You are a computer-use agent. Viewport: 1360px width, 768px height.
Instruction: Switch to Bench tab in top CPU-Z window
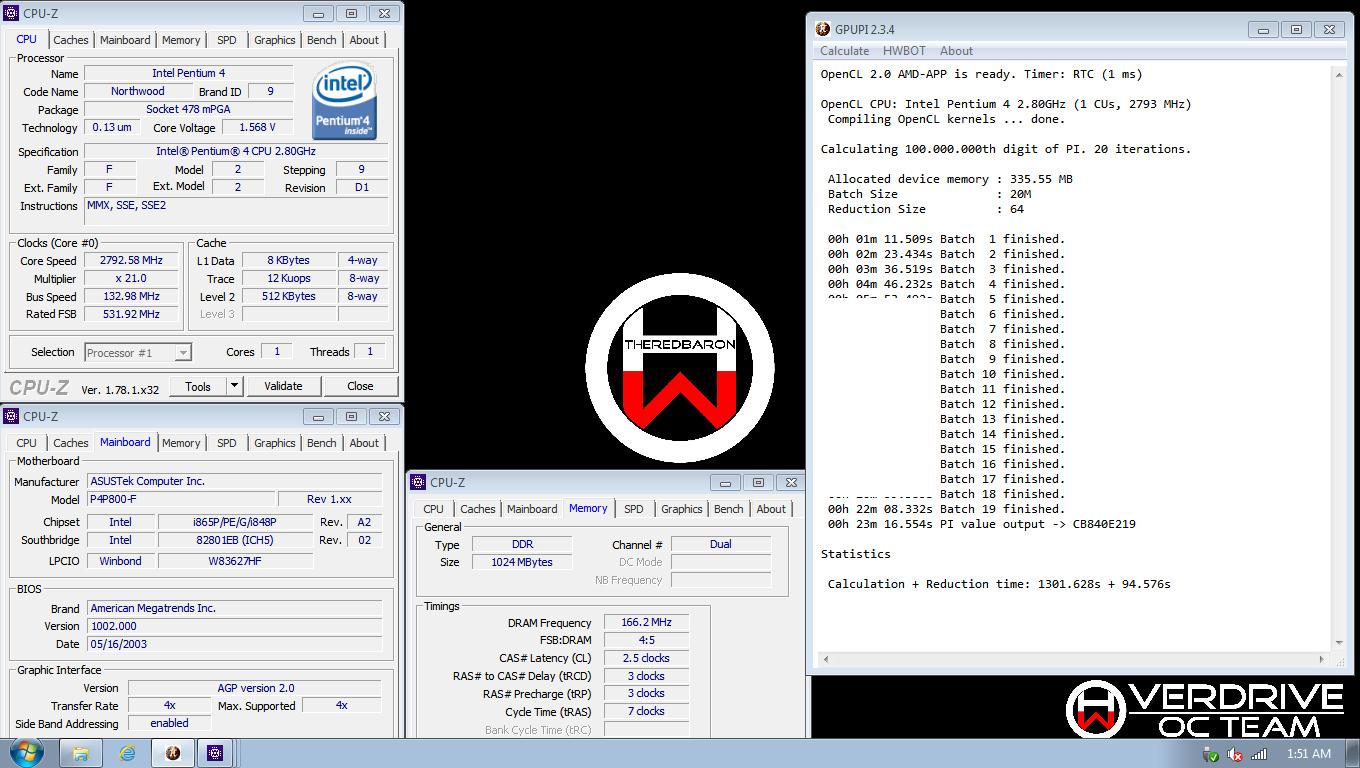click(x=322, y=40)
